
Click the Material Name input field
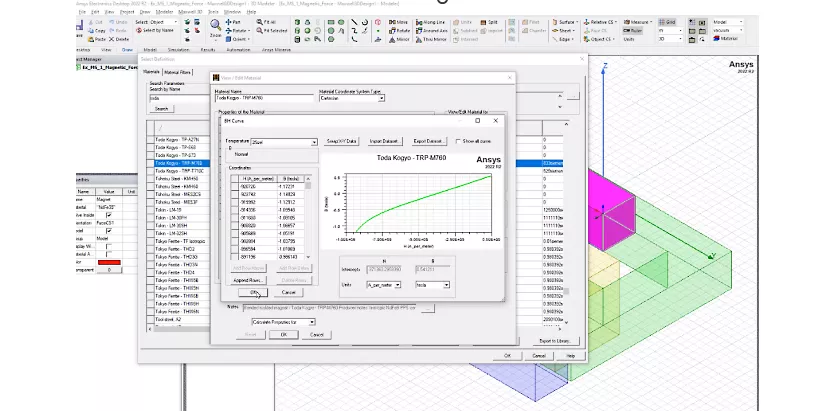click(x=265, y=98)
